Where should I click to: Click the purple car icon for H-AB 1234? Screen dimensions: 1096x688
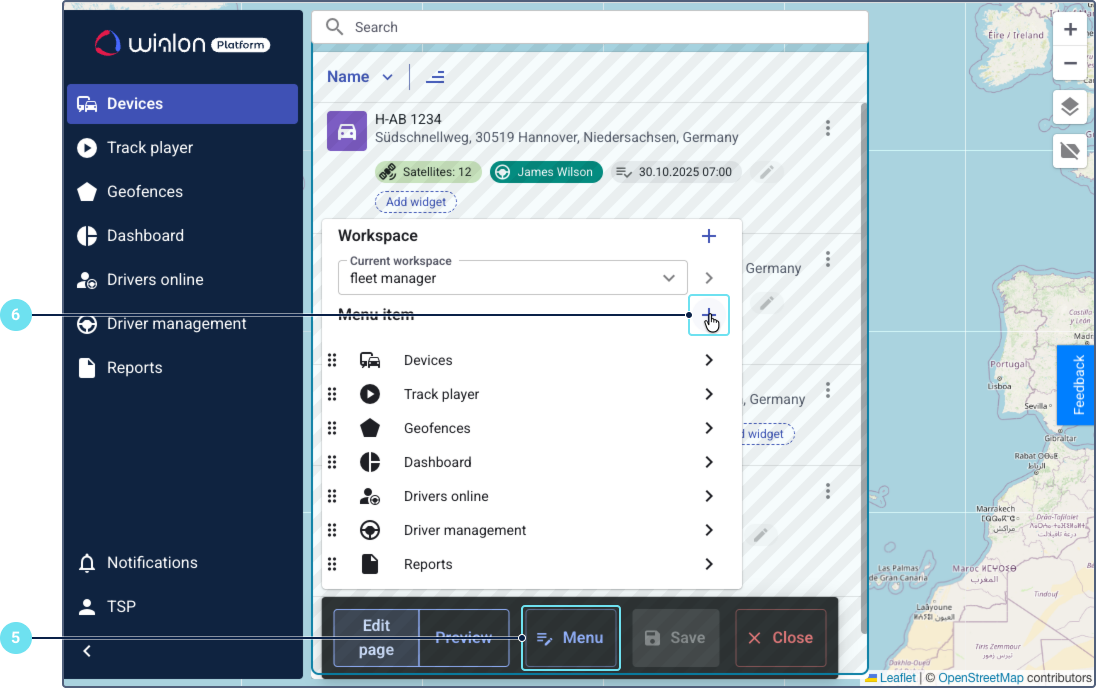[x=347, y=131]
